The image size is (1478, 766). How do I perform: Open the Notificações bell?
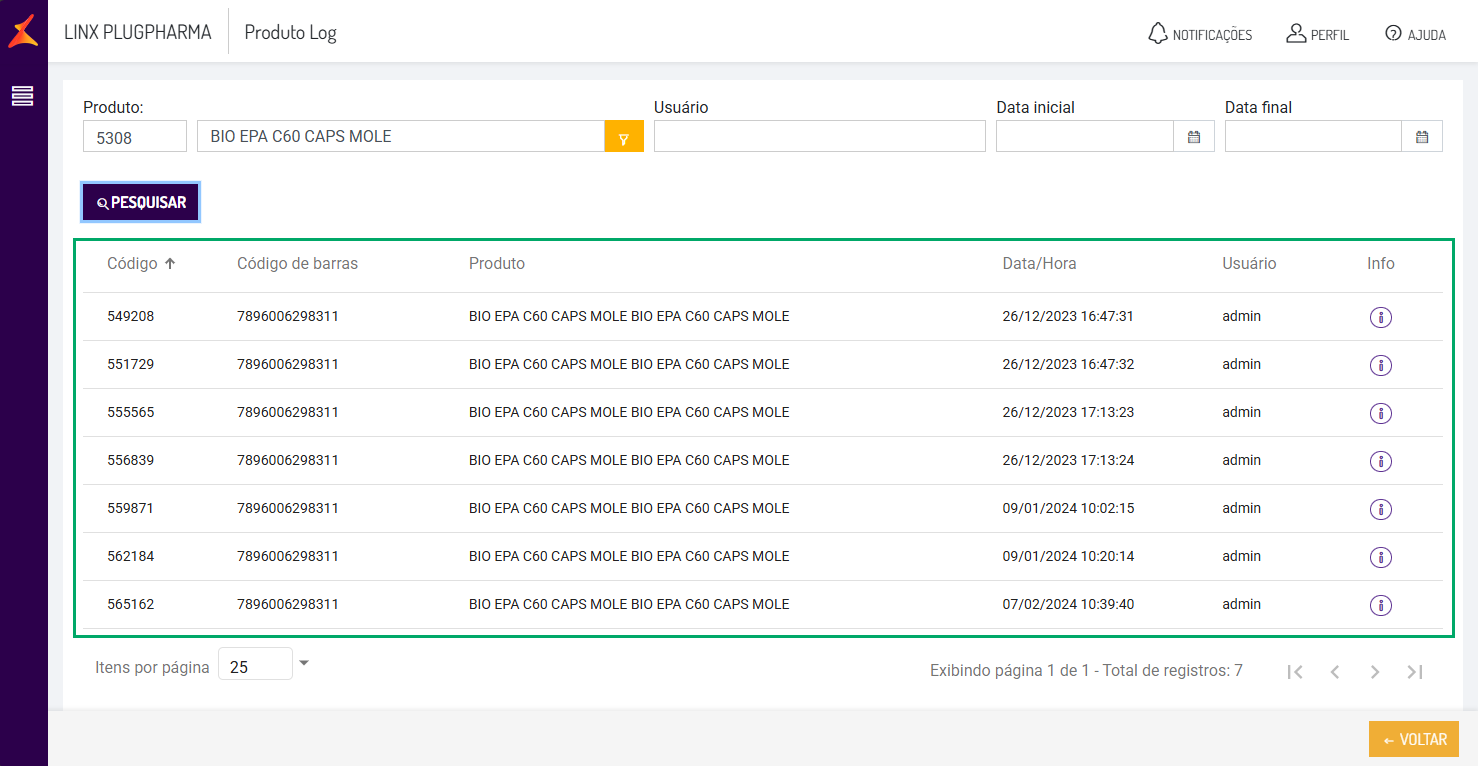click(1199, 34)
